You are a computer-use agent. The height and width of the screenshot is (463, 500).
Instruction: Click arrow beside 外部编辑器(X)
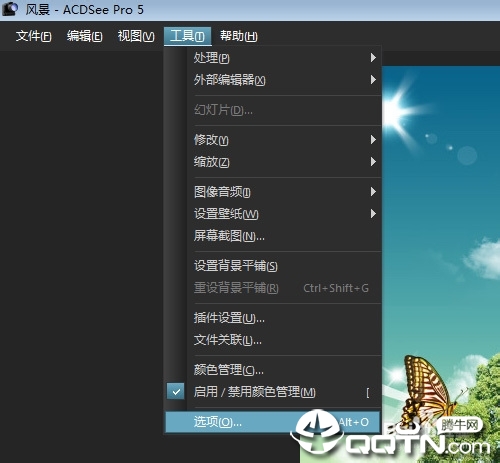[x=373, y=80]
